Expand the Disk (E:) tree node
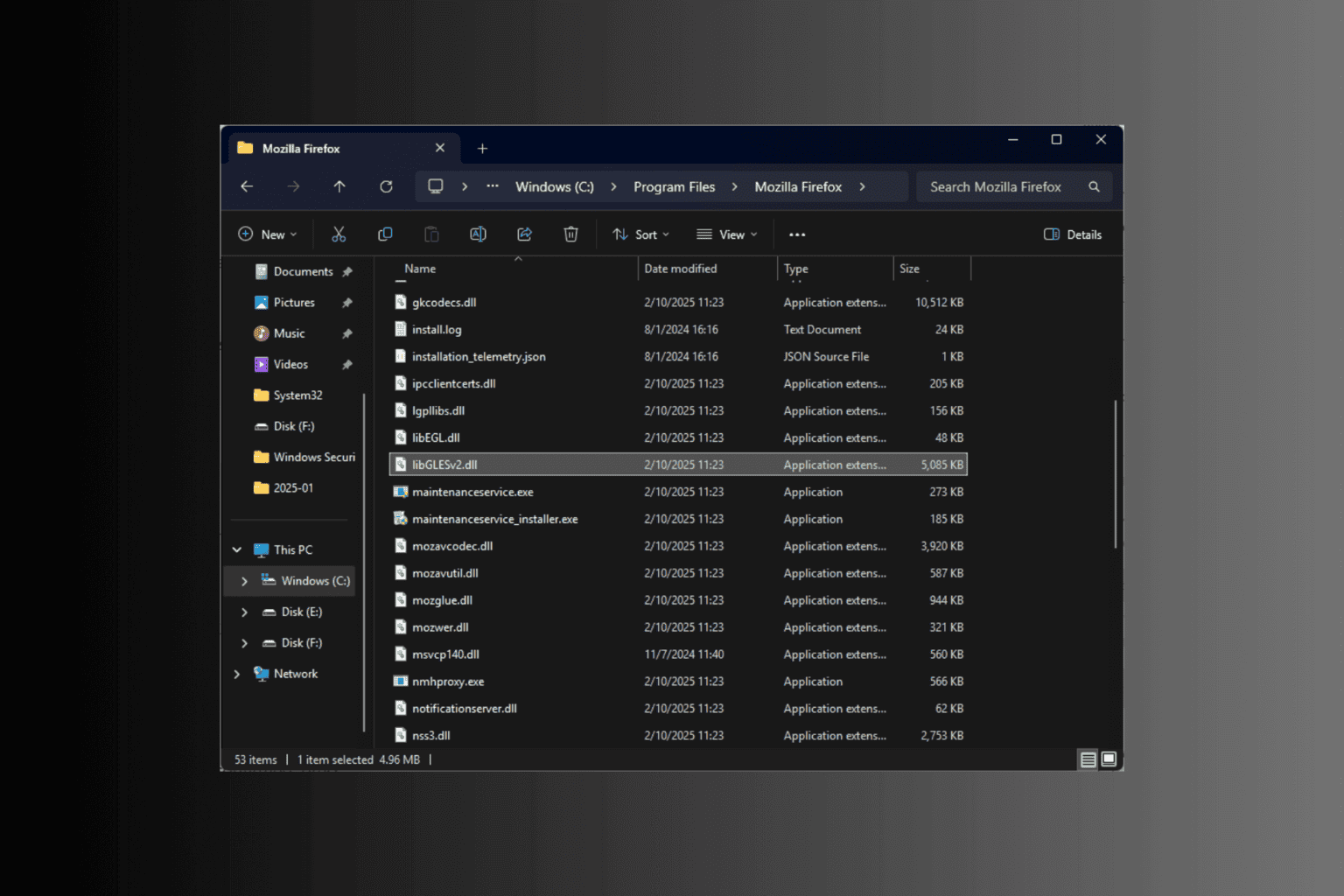The height and width of the screenshot is (896, 1344). coord(244,612)
